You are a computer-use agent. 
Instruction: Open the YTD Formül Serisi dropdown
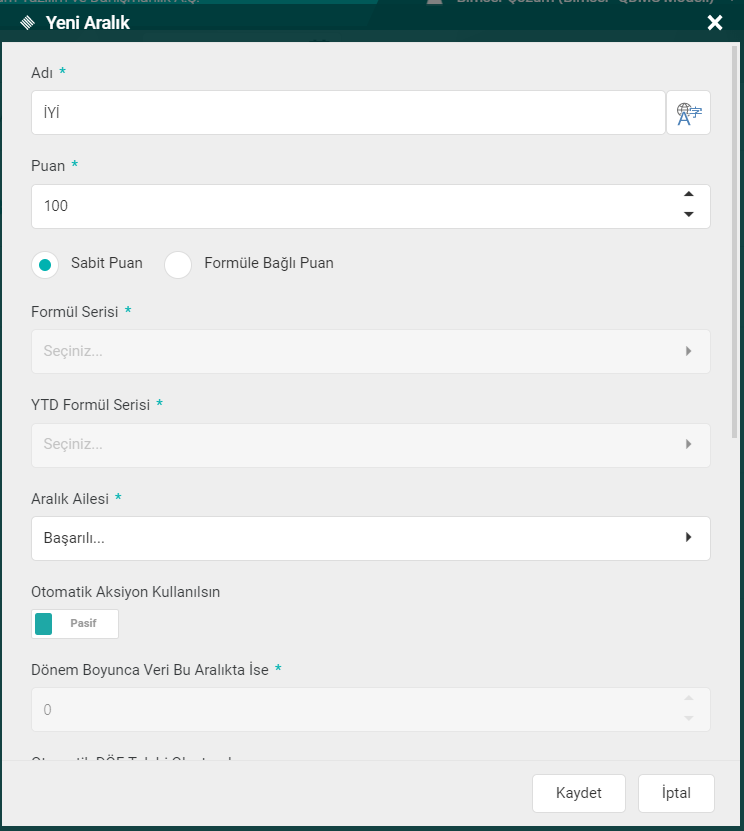click(x=360, y=445)
